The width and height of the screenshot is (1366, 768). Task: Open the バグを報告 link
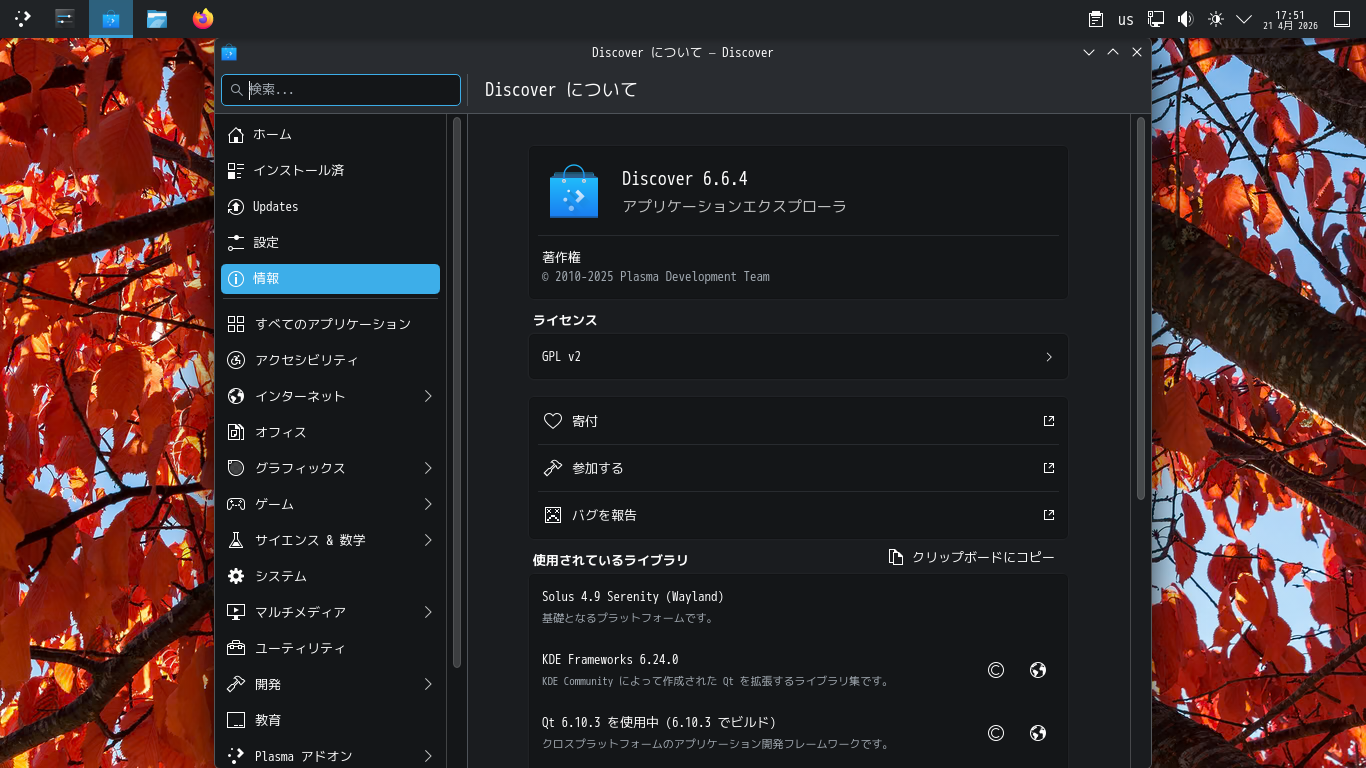coord(798,515)
